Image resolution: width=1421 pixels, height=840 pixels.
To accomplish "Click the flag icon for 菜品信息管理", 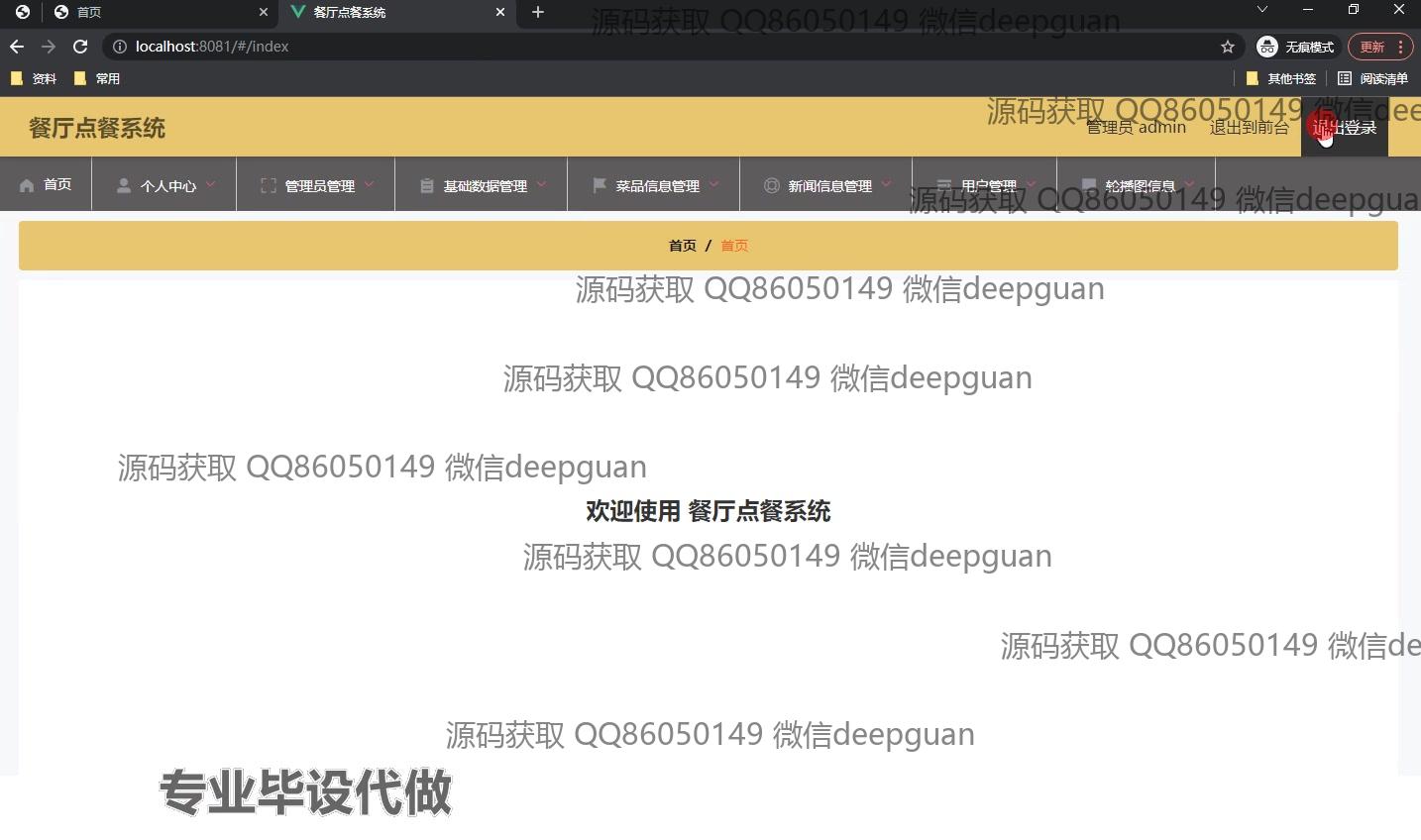I will point(600,185).
